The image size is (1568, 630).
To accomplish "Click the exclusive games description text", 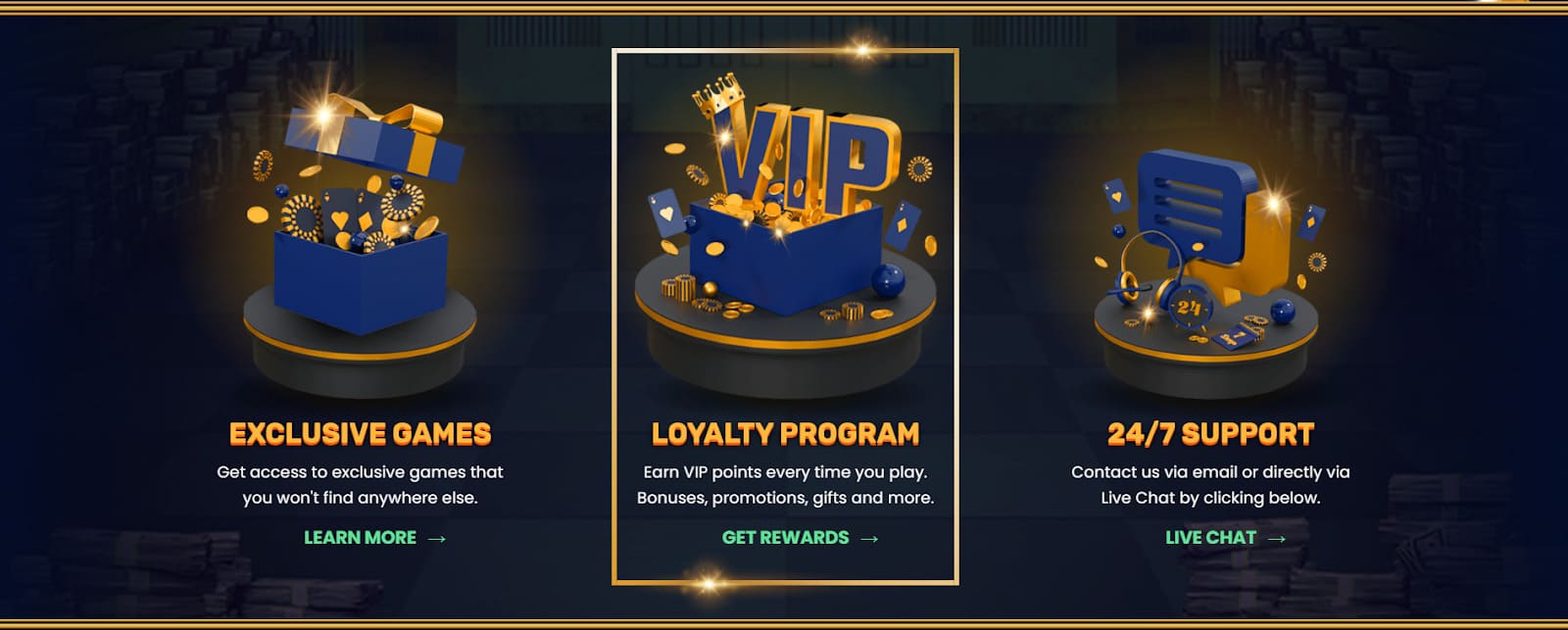I will point(360,485).
